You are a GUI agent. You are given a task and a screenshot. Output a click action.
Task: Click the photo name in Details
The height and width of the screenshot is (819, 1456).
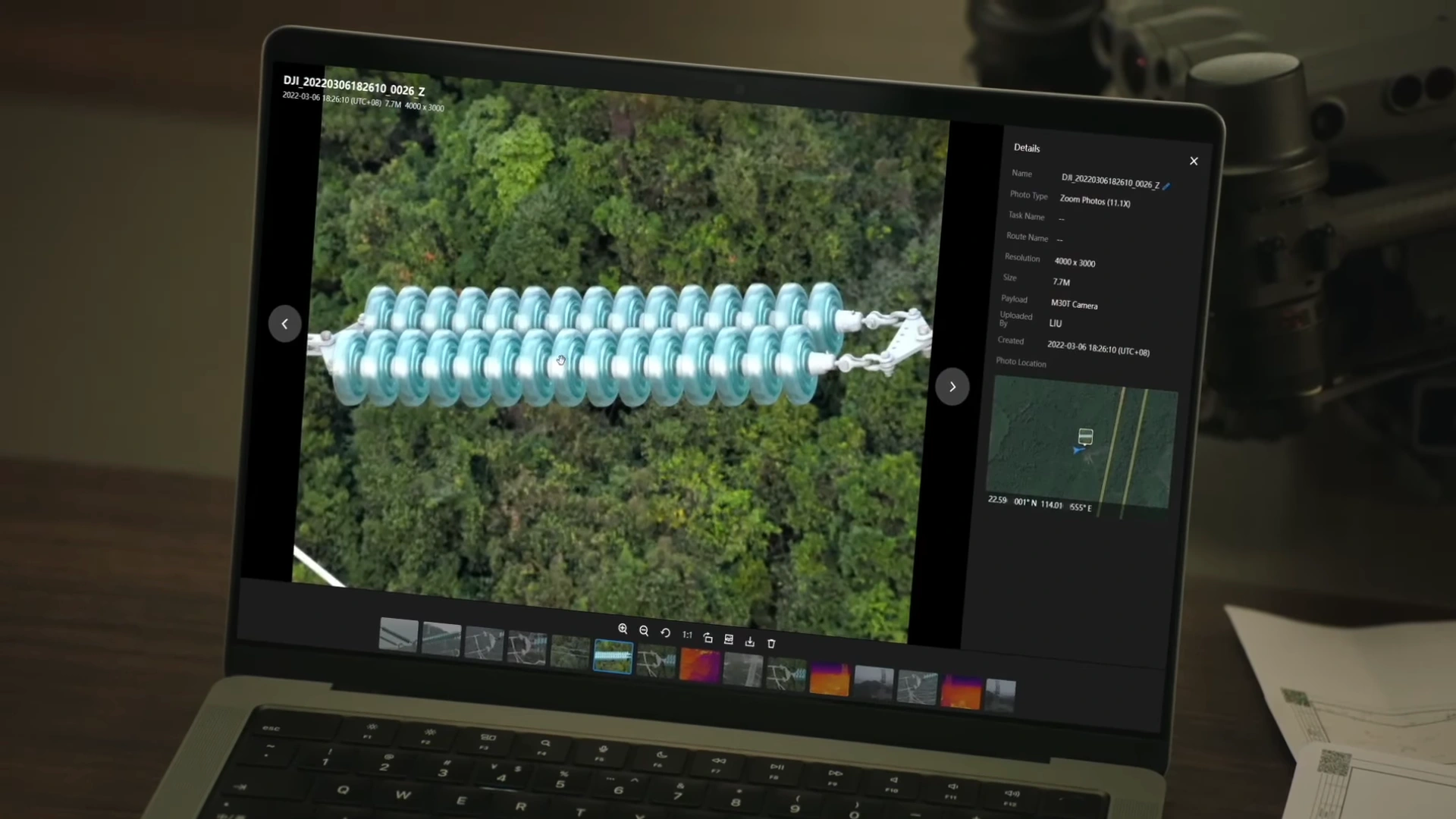point(1109,181)
